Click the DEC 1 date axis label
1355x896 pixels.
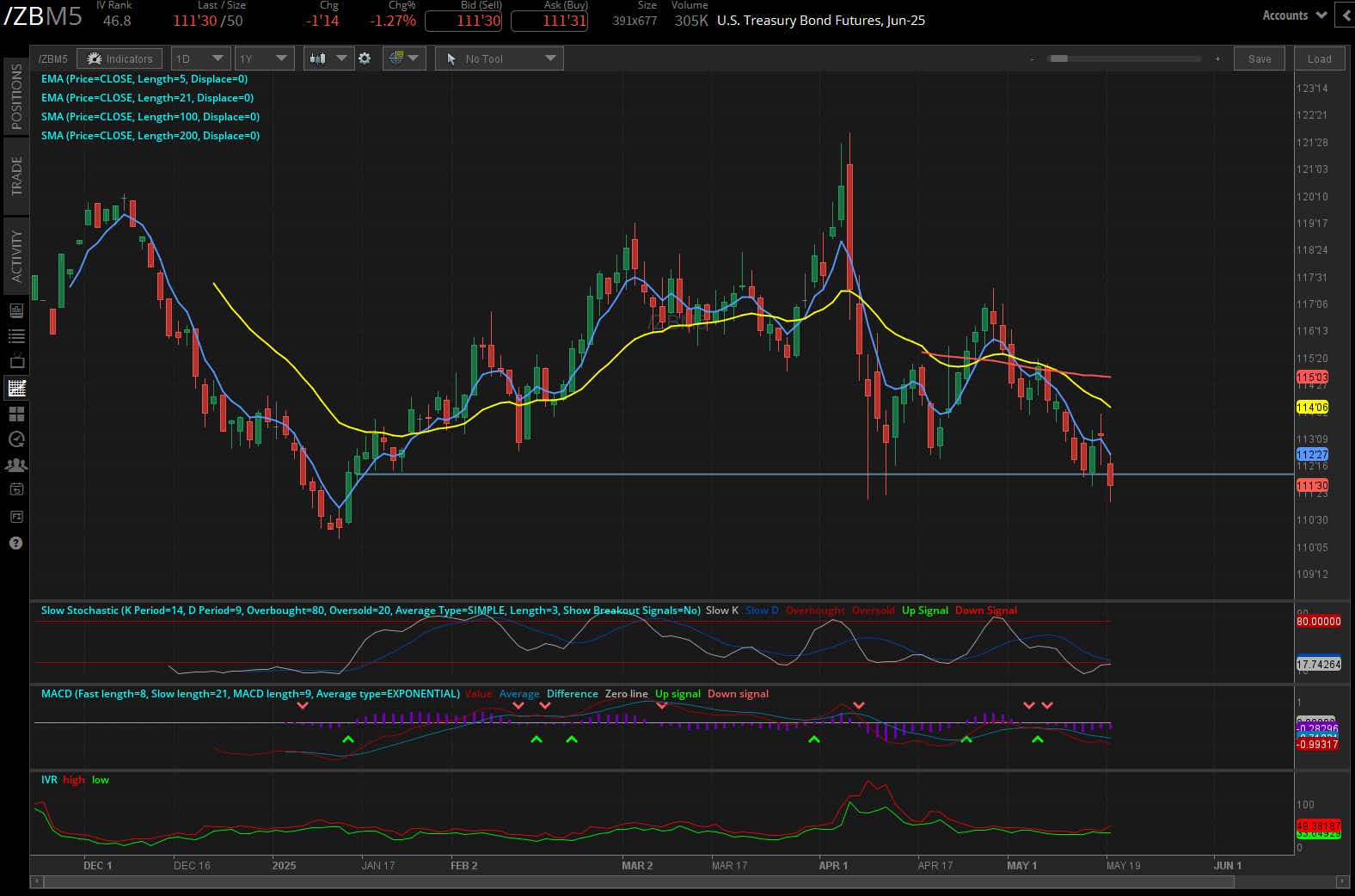click(x=97, y=865)
